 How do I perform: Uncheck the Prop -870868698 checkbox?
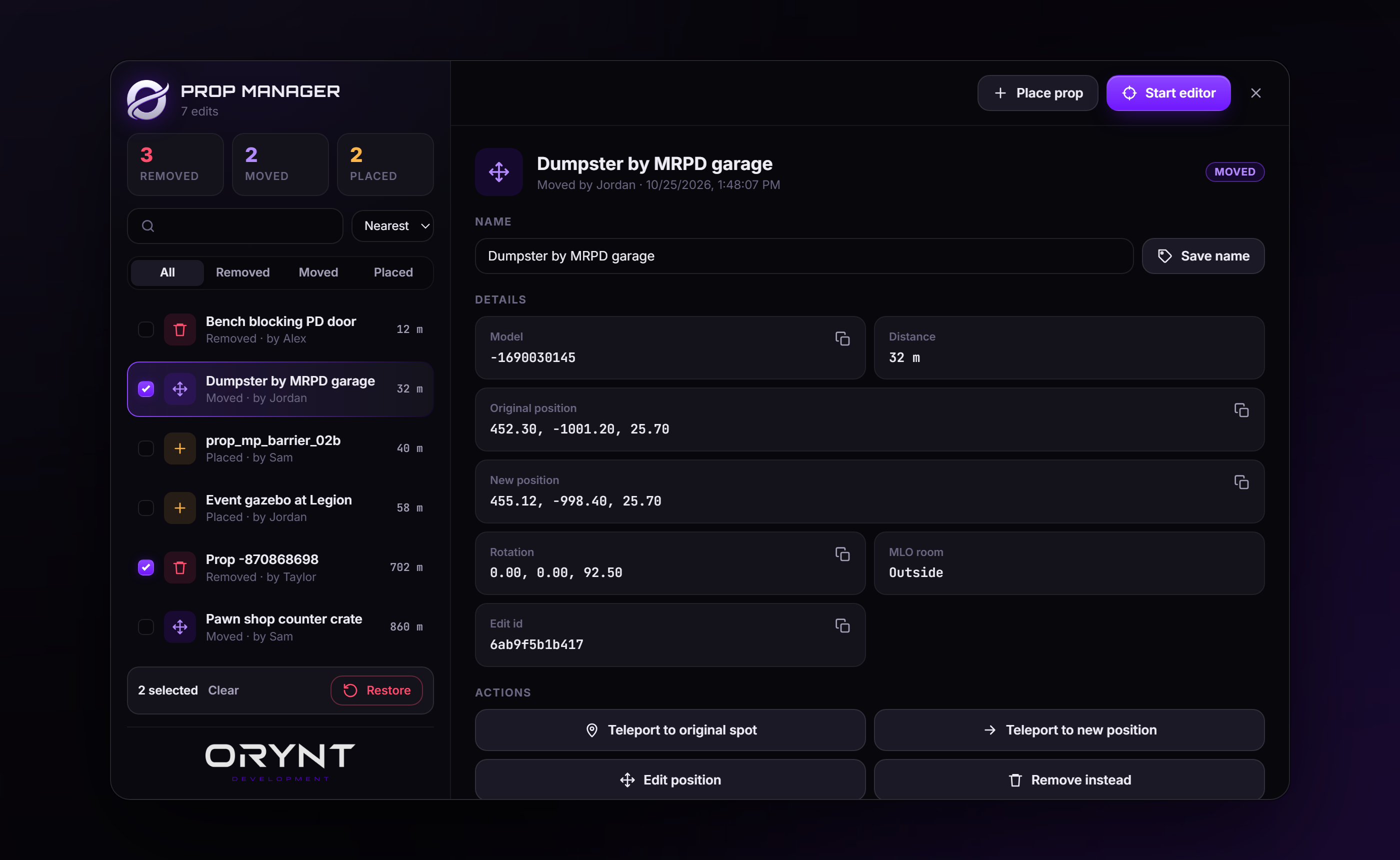(x=146, y=567)
